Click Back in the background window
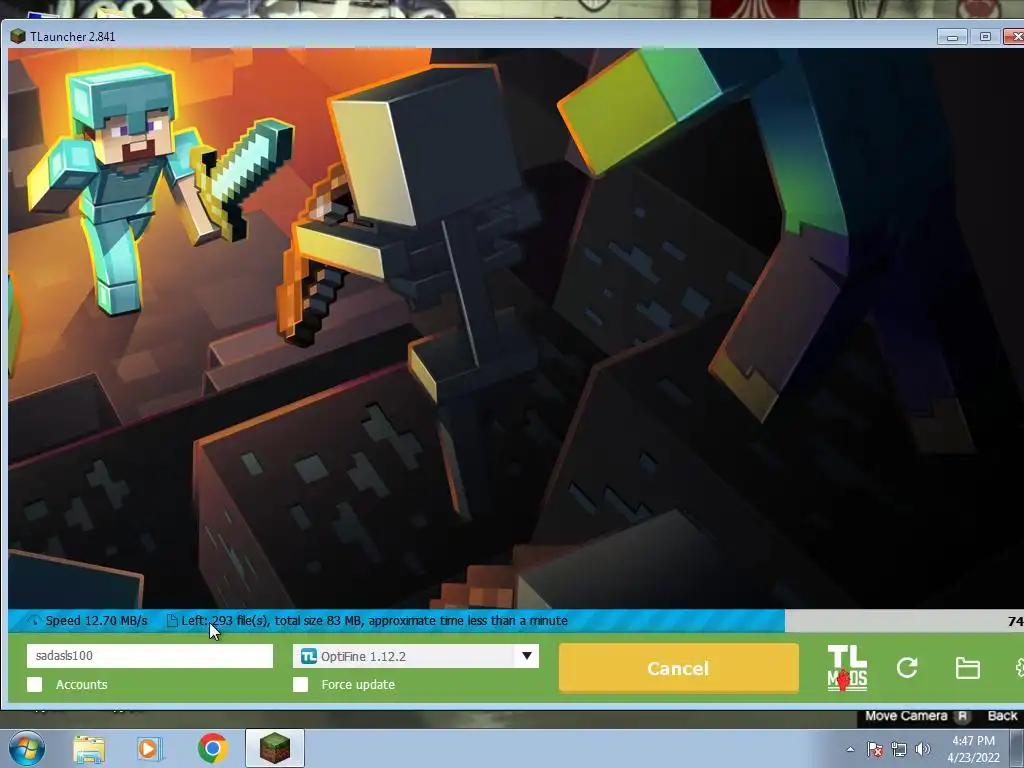 (1002, 716)
